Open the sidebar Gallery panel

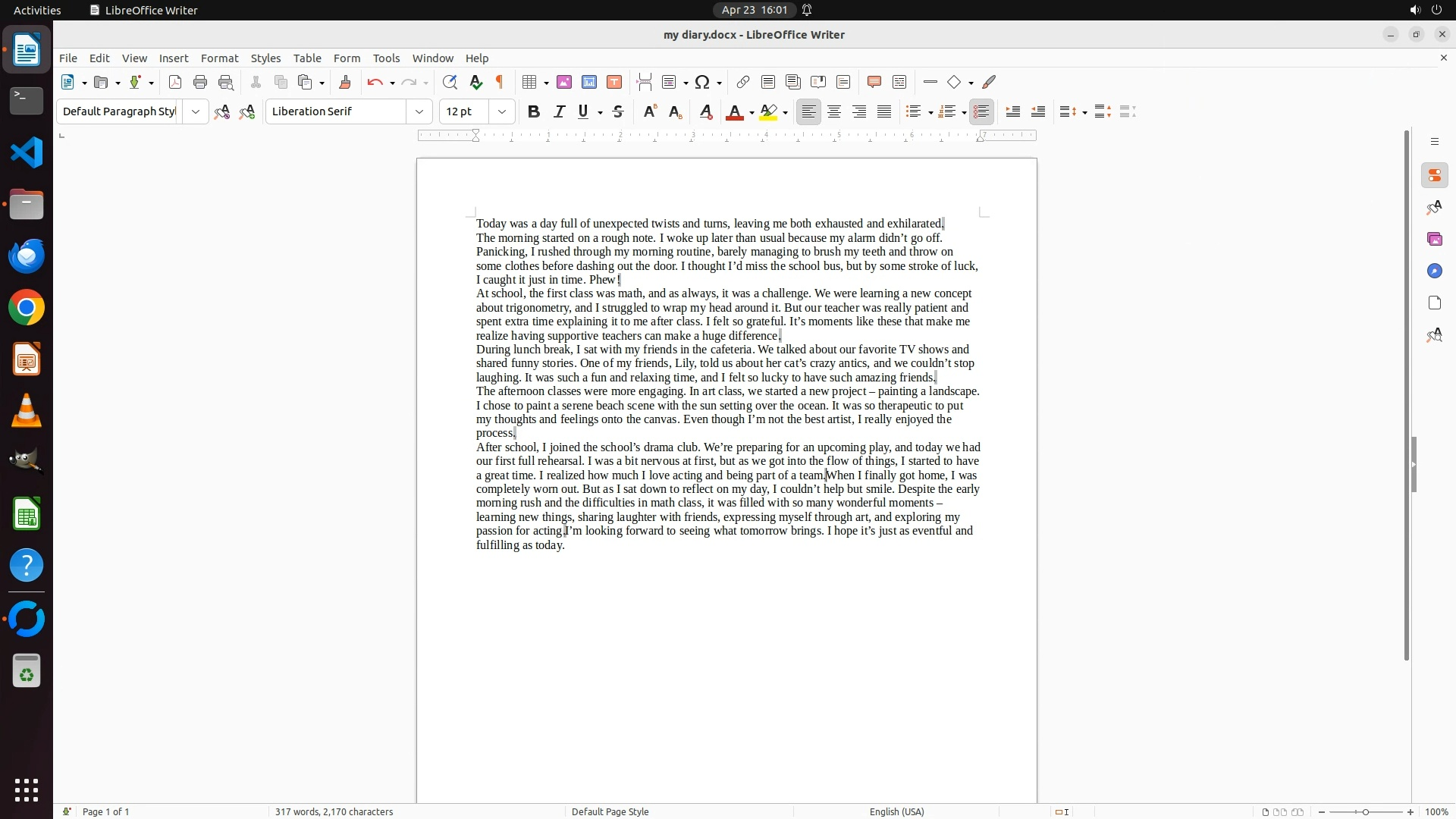click(x=1434, y=239)
